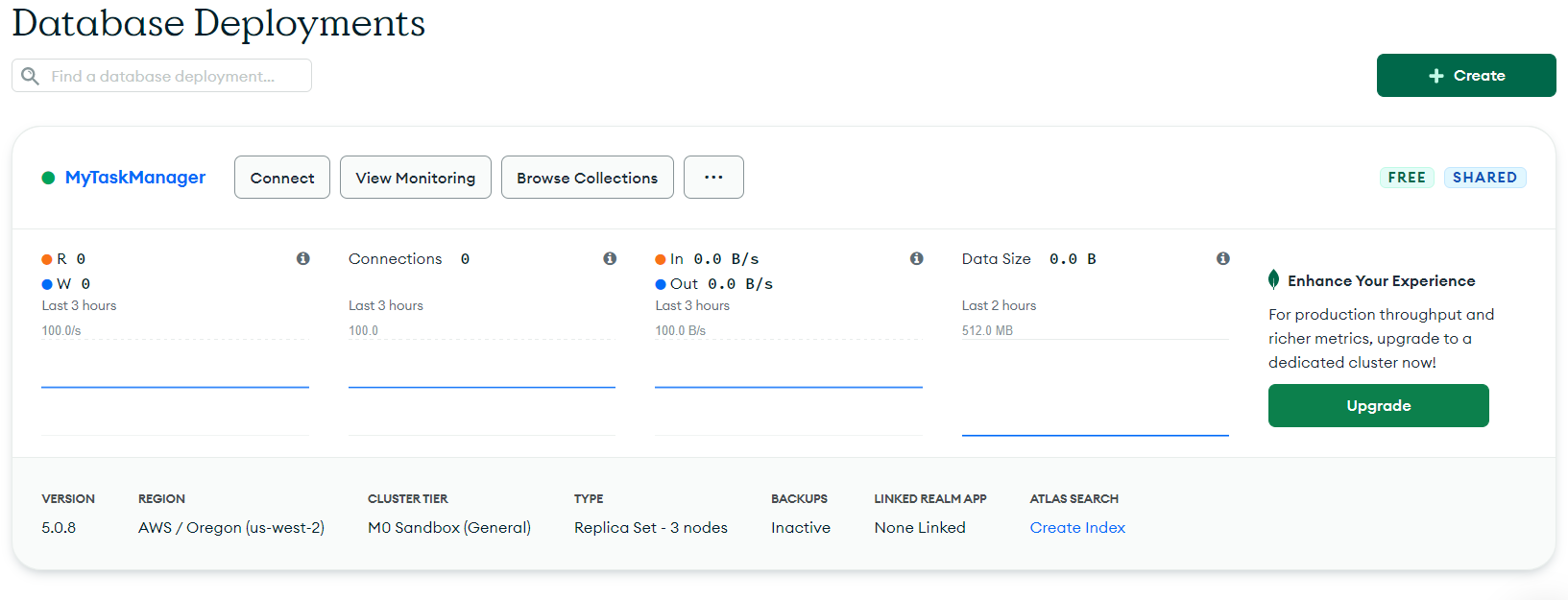Viewport: 1568px width, 600px height.
Task: Click the read/write operations chart
Action: click(x=175, y=387)
